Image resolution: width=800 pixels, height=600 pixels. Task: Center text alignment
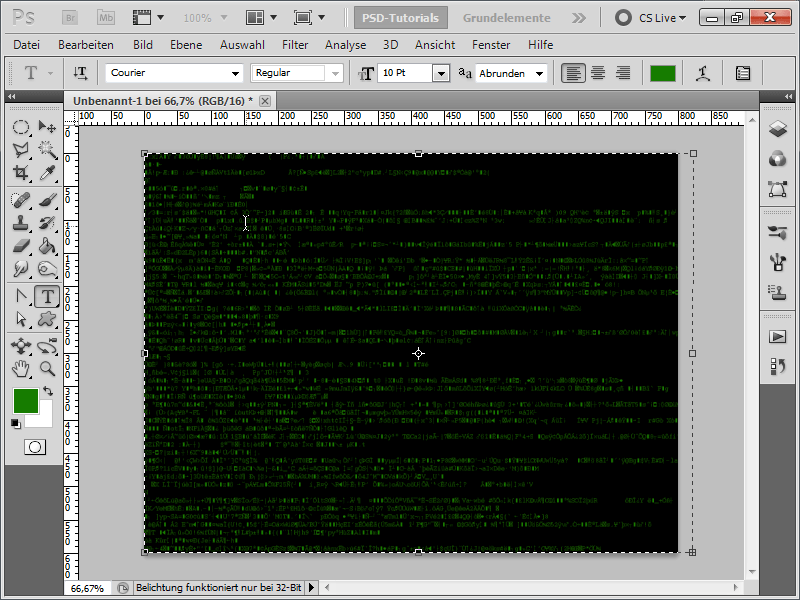point(598,73)
